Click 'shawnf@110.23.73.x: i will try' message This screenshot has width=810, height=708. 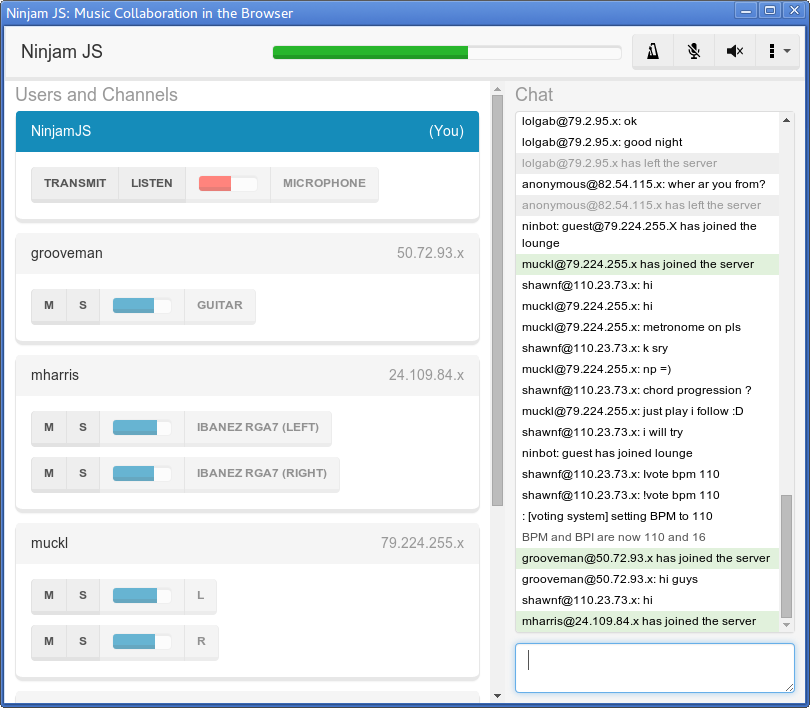[x=647, y=432]
